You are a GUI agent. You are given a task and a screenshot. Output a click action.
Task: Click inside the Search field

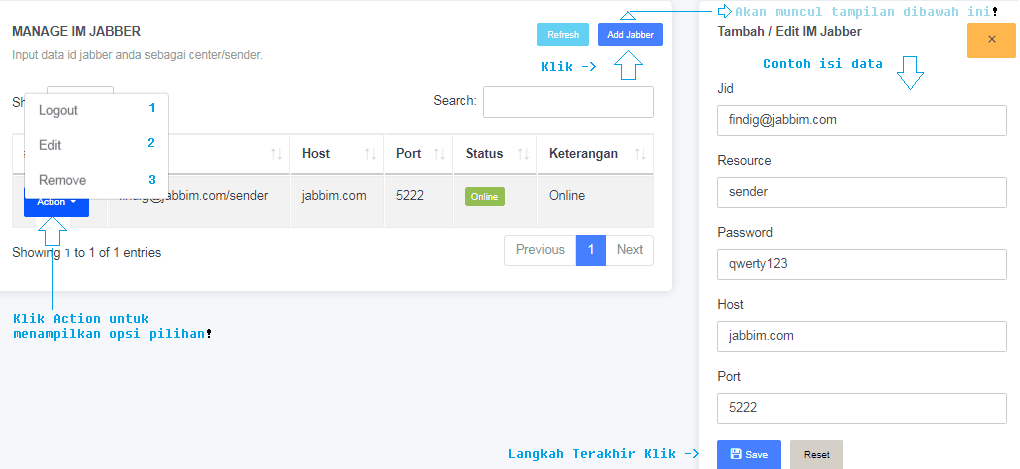[x=568, y=102]
